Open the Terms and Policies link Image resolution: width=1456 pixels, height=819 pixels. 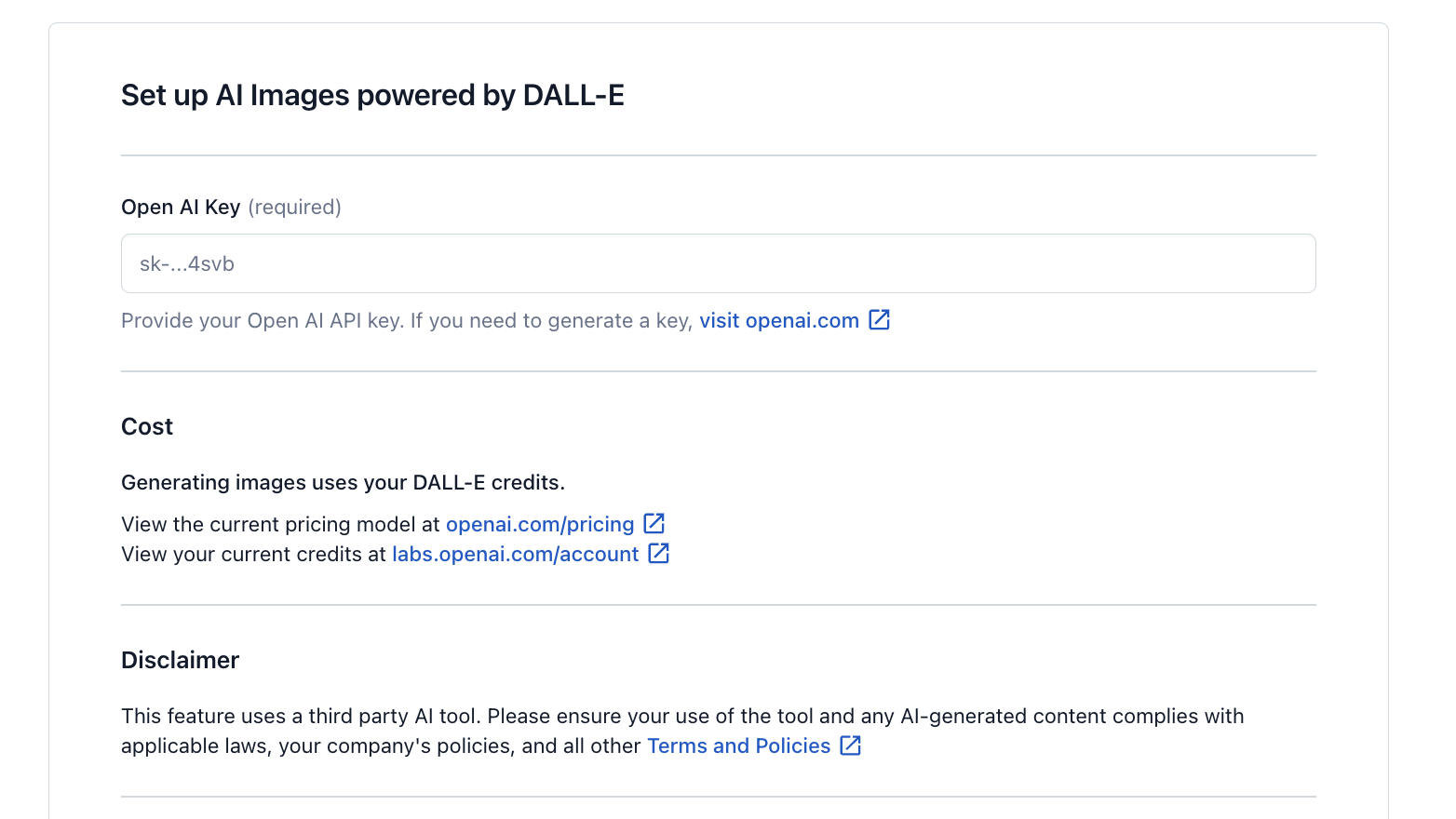739,746
